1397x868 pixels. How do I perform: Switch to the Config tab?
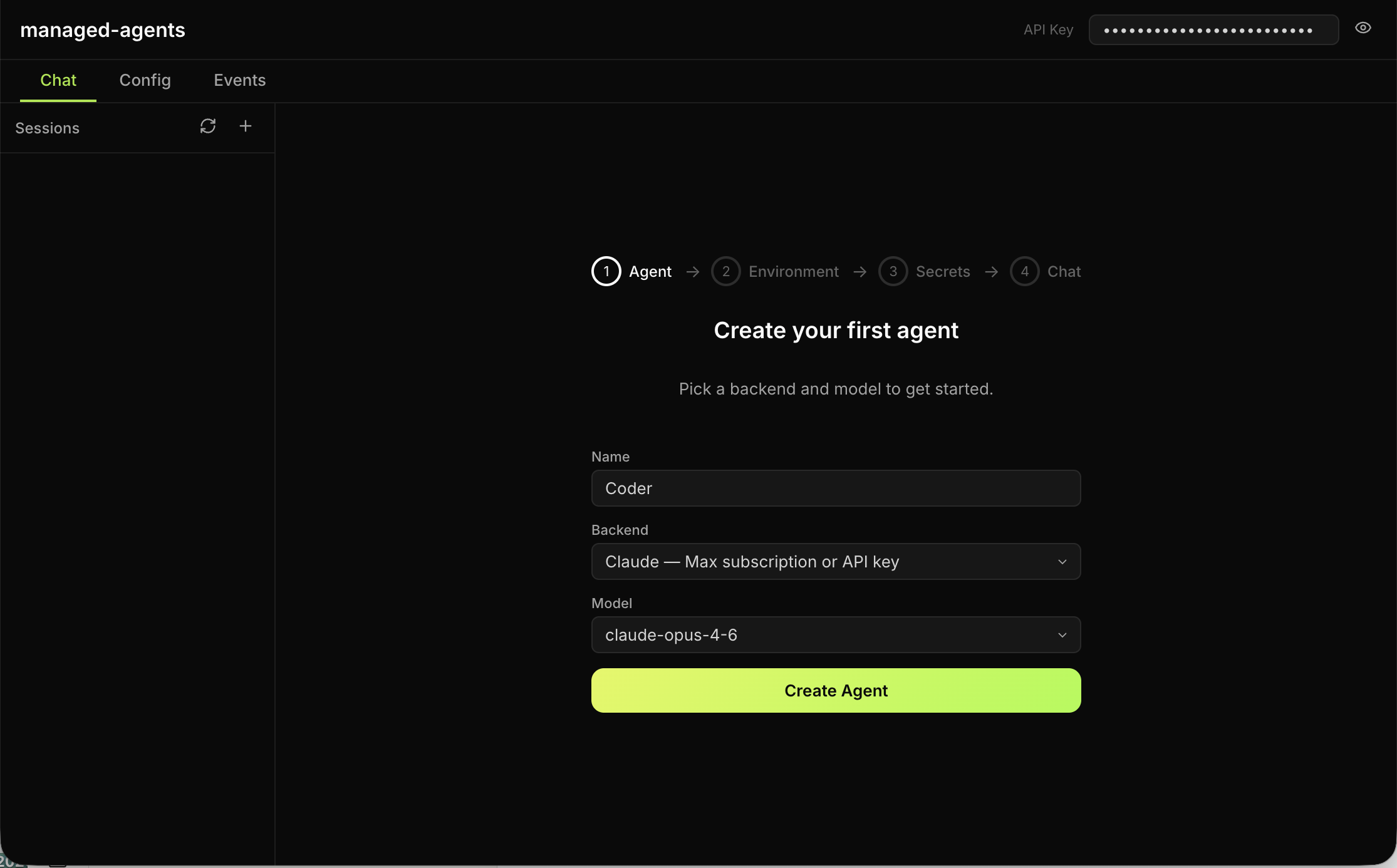[145, 80]
